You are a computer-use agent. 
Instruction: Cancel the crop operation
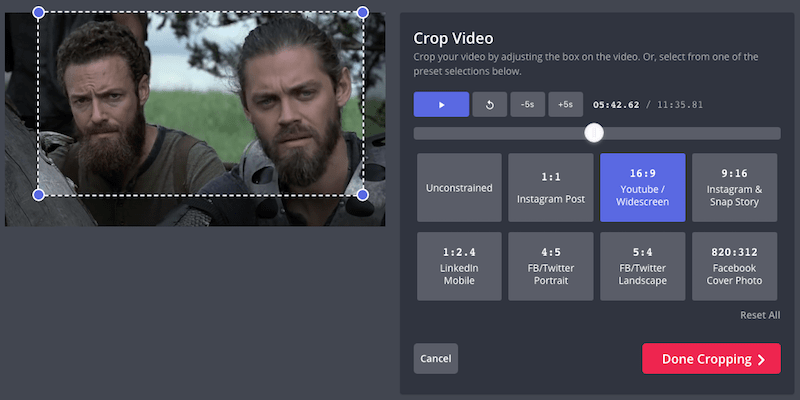436,359
